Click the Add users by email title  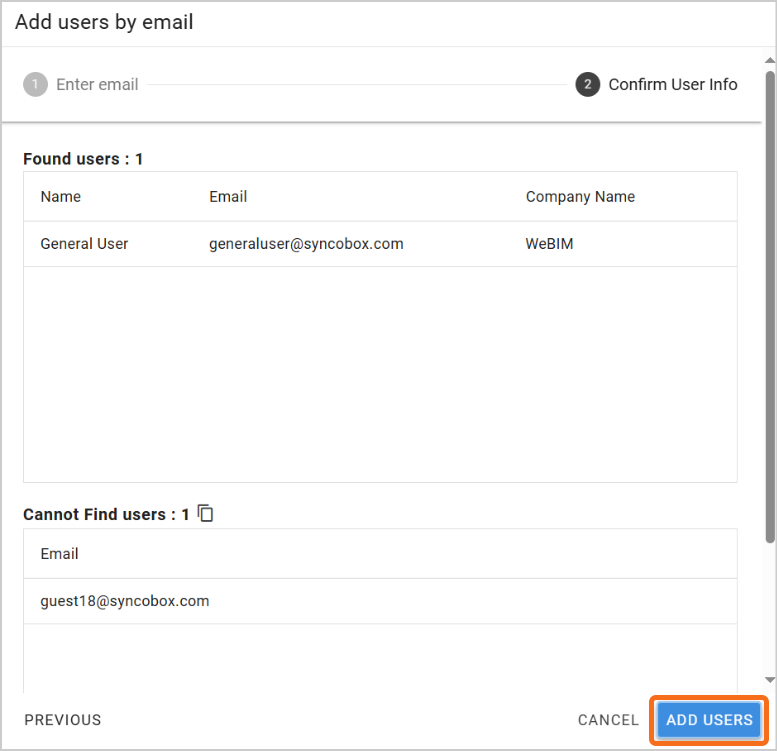point(104,22)
